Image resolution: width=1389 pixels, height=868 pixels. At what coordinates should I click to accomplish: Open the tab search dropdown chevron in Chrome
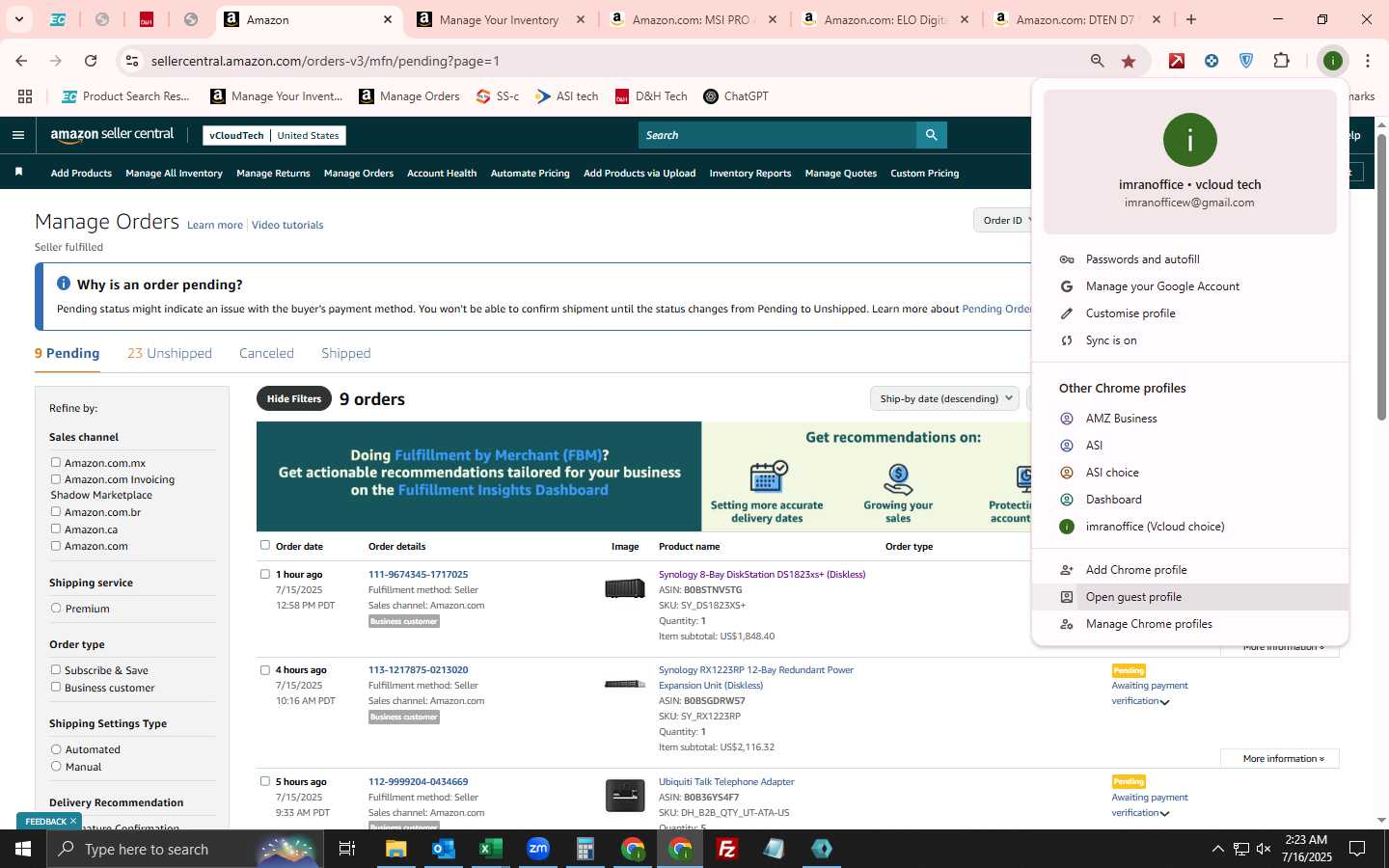[18, 19]
